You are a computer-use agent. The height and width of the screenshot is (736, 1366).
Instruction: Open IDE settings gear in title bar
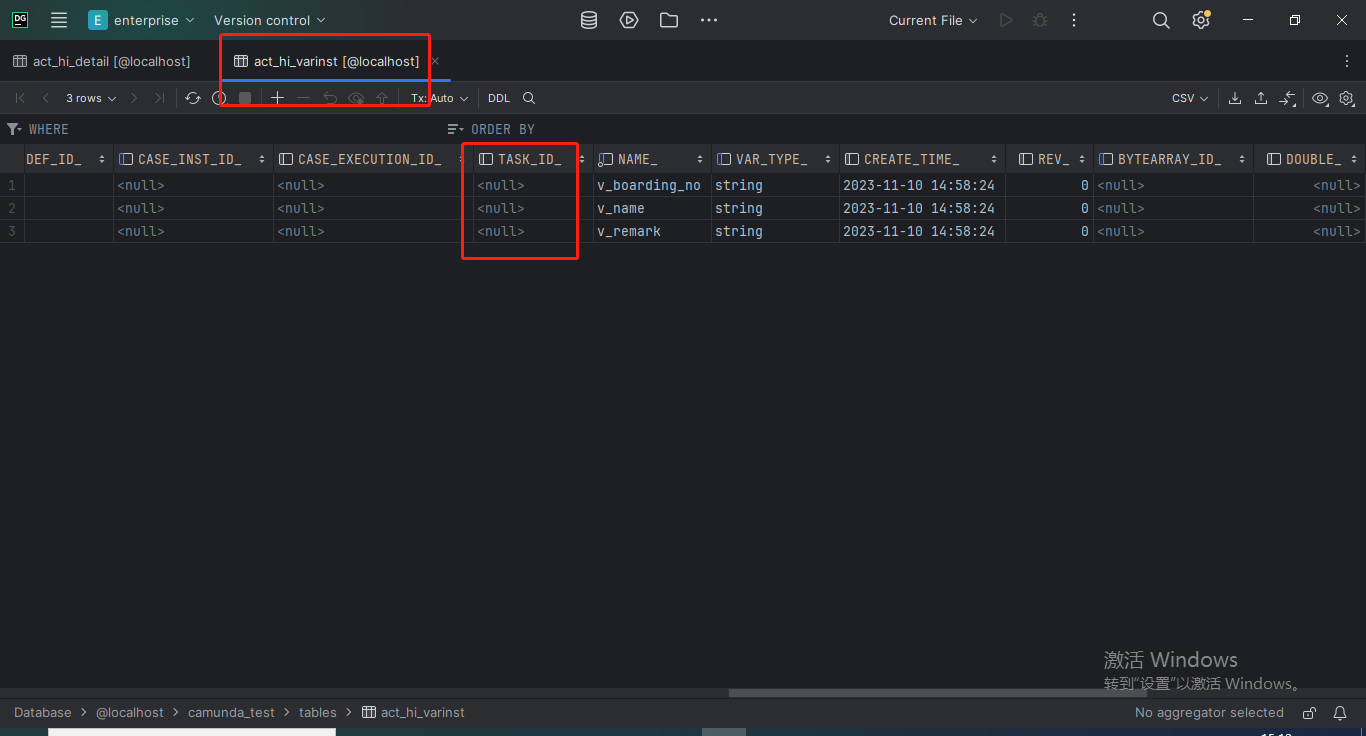[1201, 20]
